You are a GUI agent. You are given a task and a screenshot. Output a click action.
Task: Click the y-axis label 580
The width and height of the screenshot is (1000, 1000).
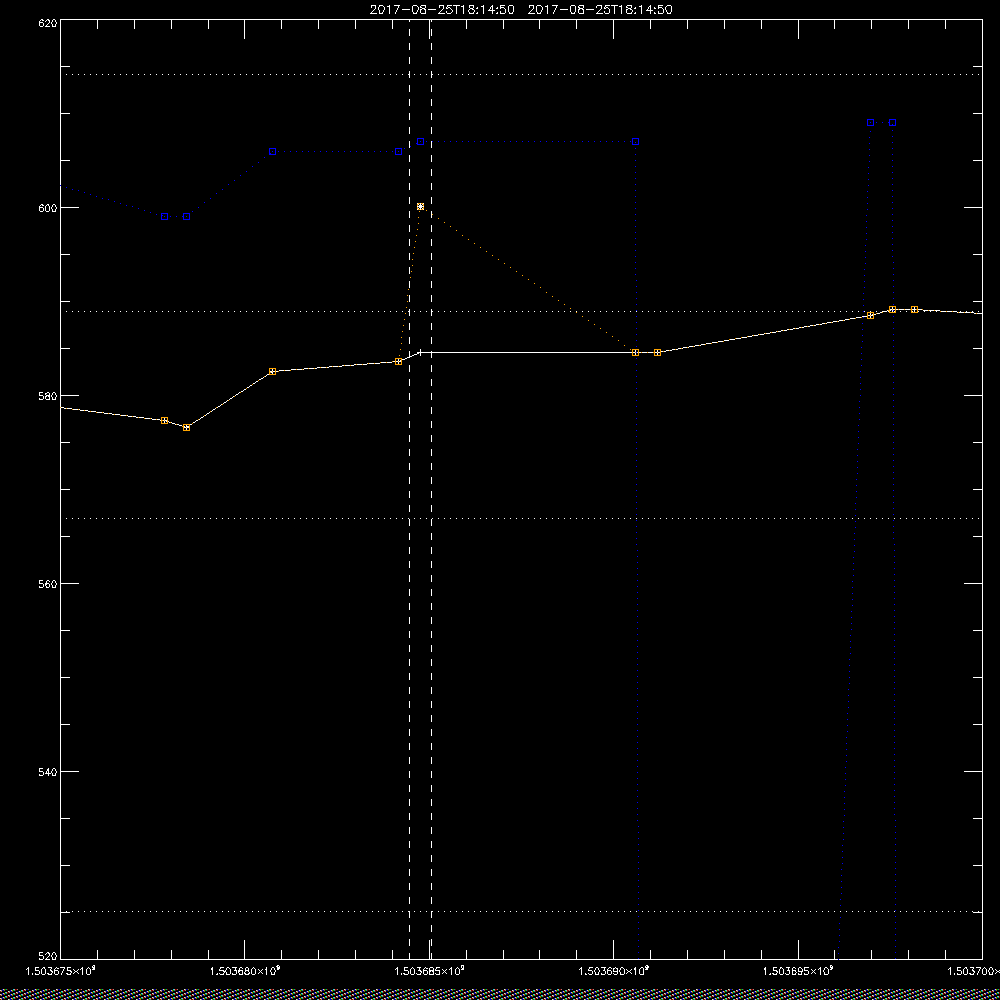[x=49, y=395]
